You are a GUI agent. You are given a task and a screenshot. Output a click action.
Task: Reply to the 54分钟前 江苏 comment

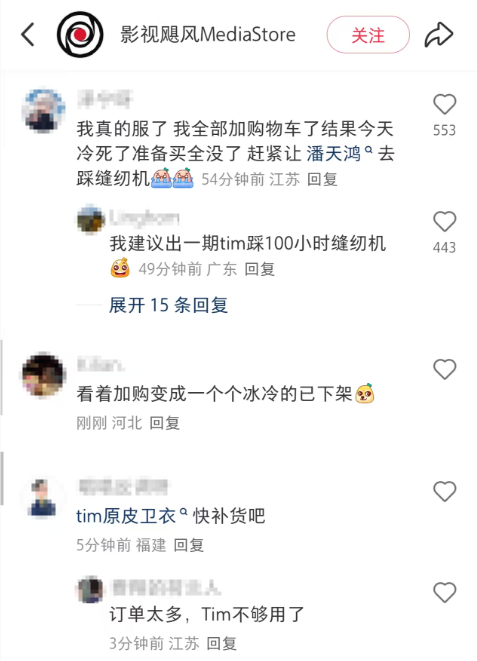(322, 180)
